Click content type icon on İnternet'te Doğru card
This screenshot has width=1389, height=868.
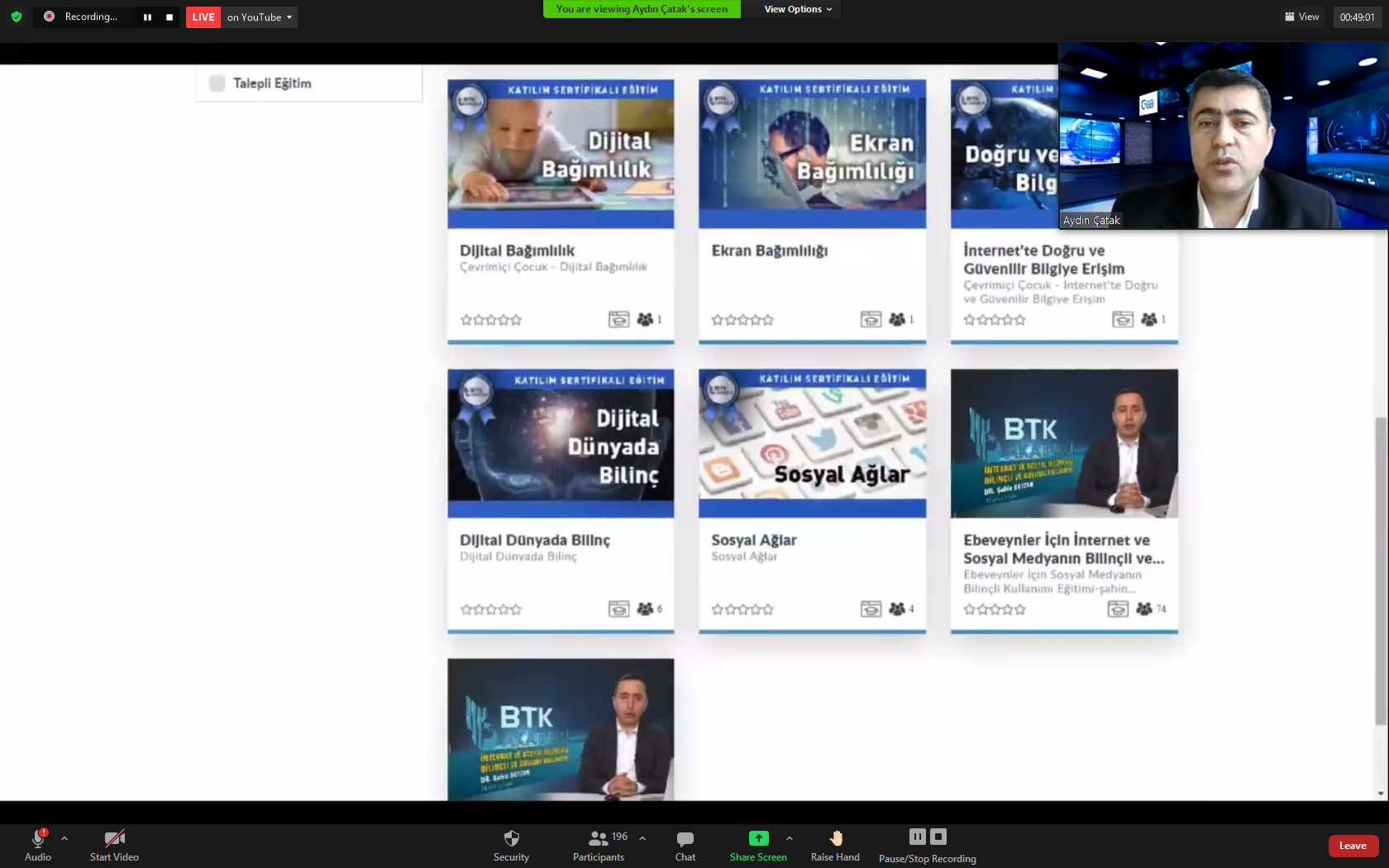tap(1123, 319)
